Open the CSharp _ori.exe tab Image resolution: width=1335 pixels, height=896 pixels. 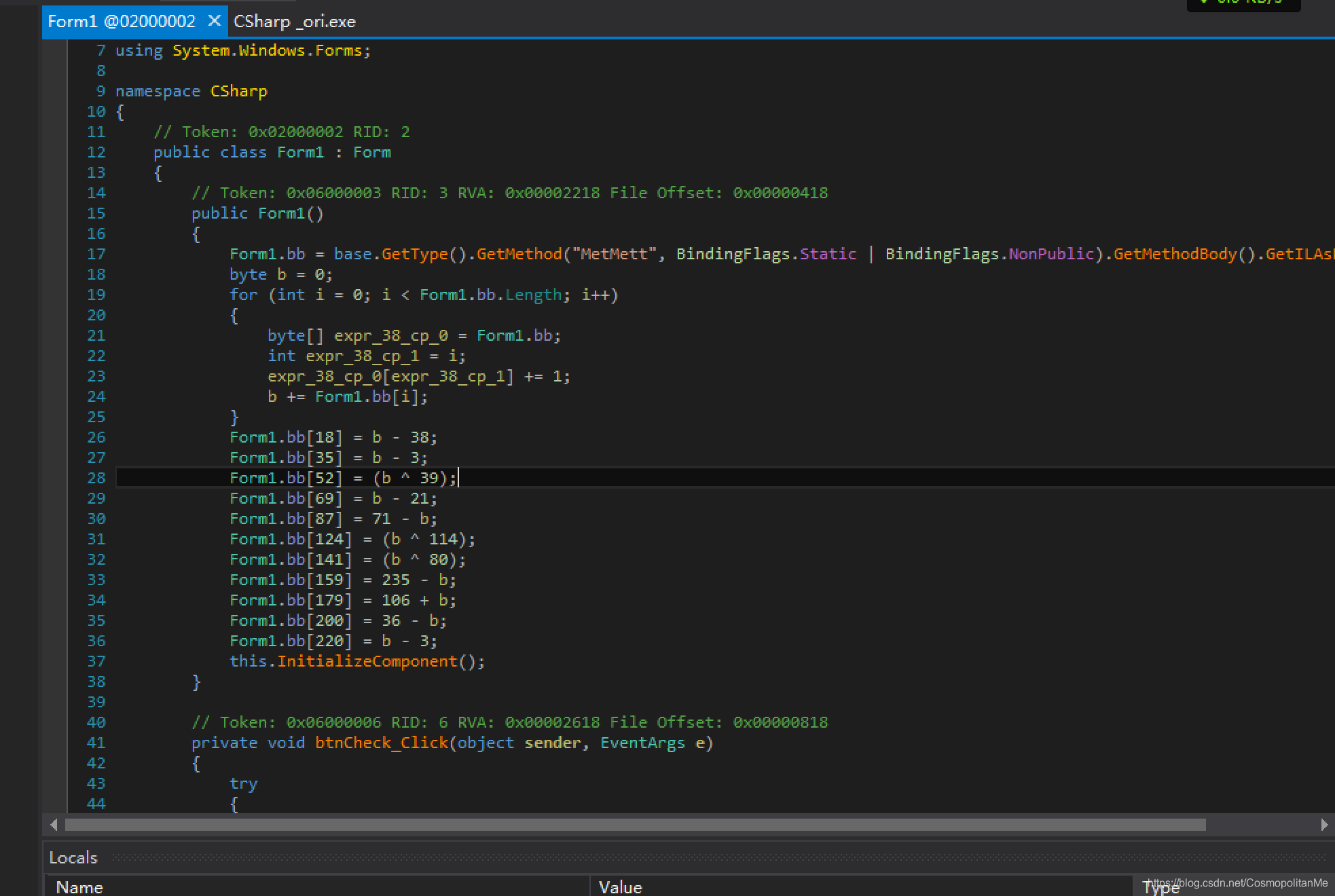click(x=294, y=22)
